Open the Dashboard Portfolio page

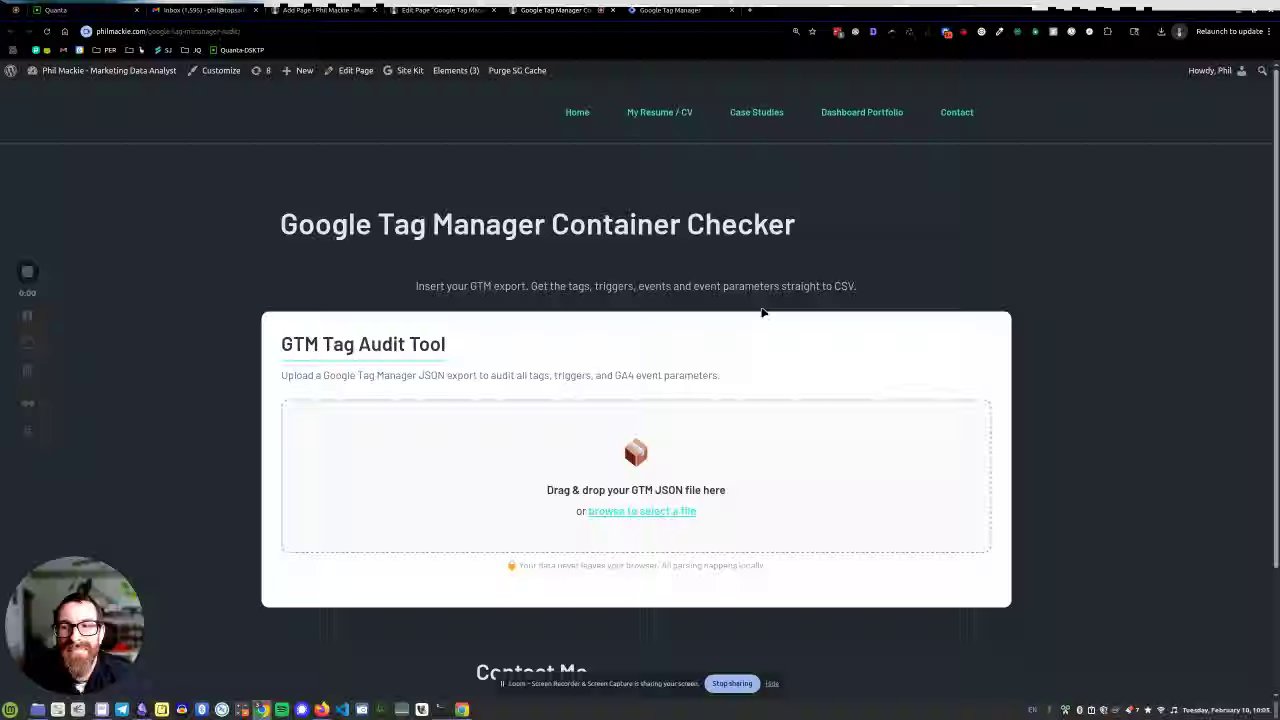[x=862, y=112]
